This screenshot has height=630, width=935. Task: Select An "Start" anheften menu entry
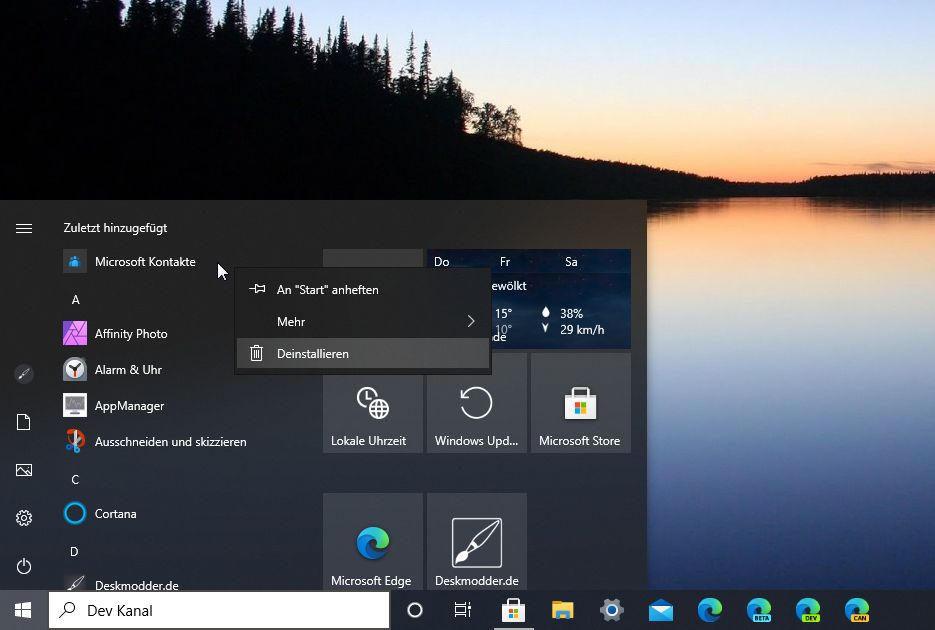tap(363, 290)
